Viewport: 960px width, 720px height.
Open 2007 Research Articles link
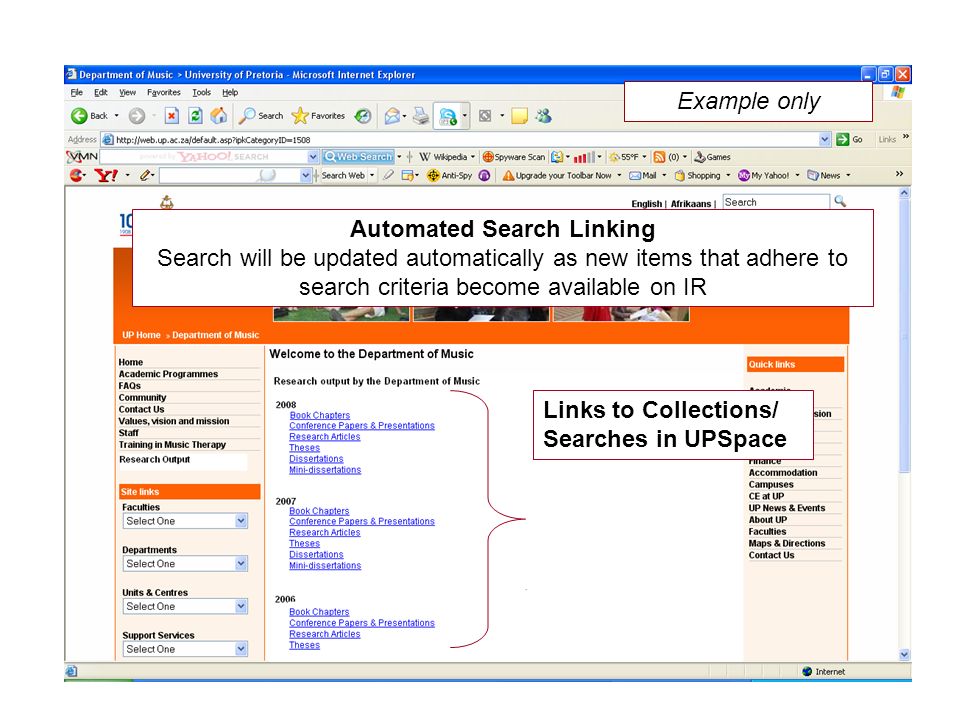[324, 533]
